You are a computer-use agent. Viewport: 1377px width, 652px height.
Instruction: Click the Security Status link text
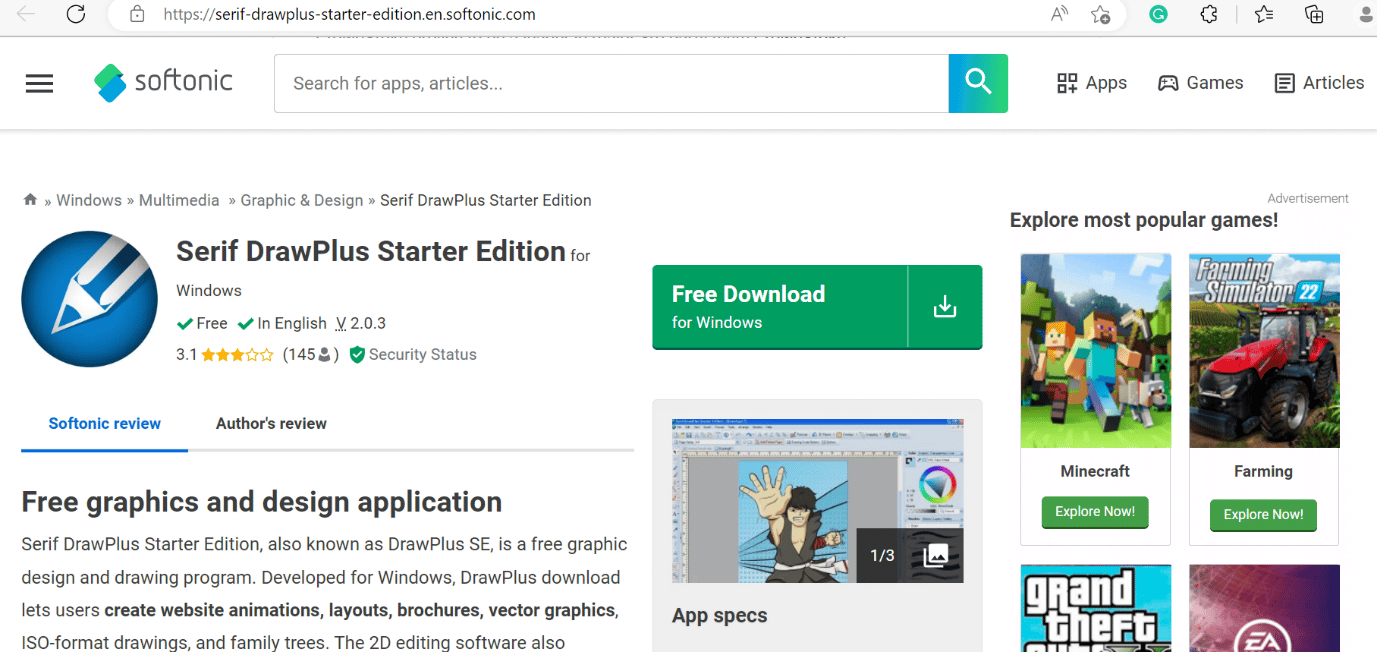point(422,354)
